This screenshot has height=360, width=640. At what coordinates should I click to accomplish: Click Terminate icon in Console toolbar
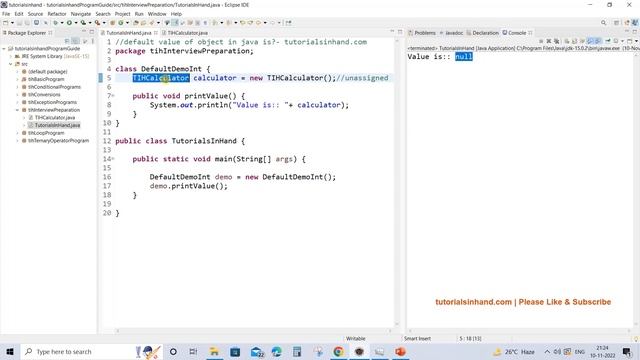pyautogui.click(x=541, y=41)
